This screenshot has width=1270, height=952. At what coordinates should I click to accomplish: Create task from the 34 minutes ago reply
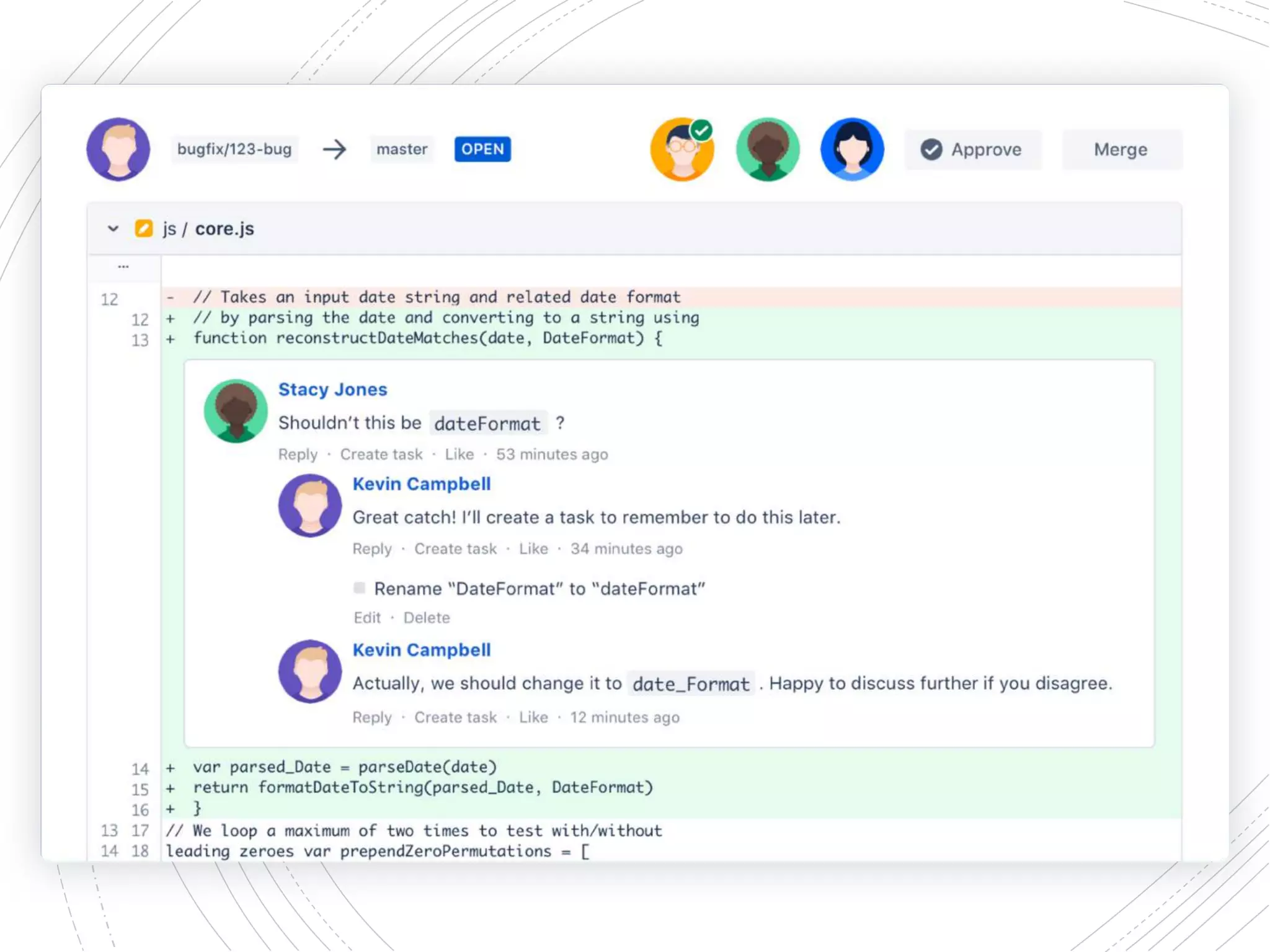pyautogui.click(x=455, y=549)
